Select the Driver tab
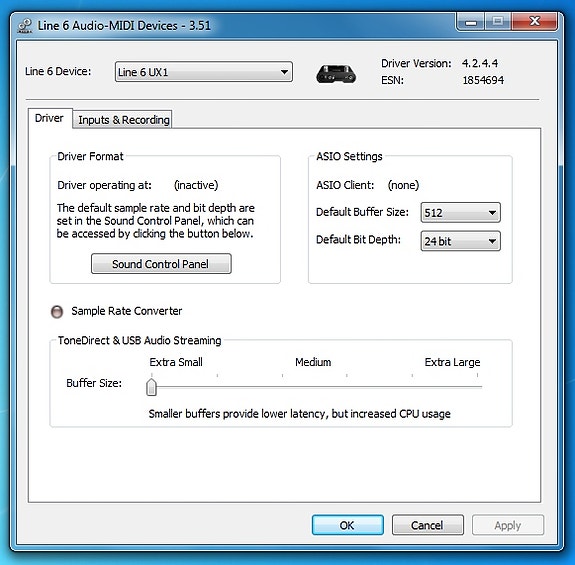Image resolution: width=575 pixels, height=565 pixels. (49, 118)
